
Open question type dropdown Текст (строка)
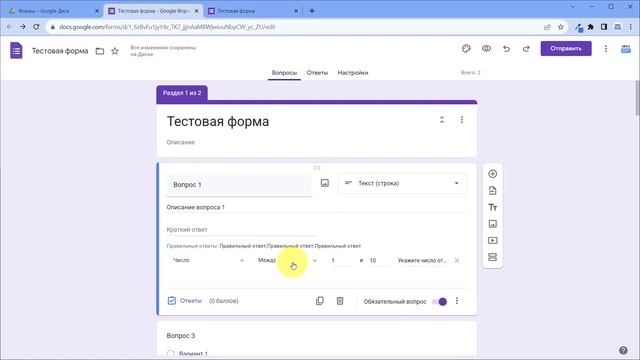pos(402,183)
